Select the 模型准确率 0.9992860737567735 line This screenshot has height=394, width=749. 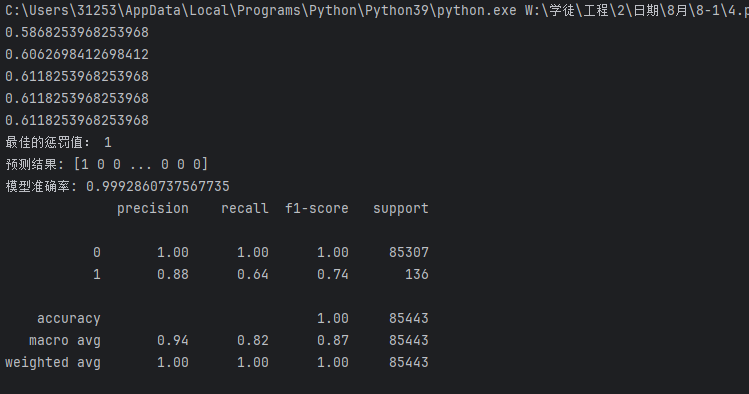(117, 186)
